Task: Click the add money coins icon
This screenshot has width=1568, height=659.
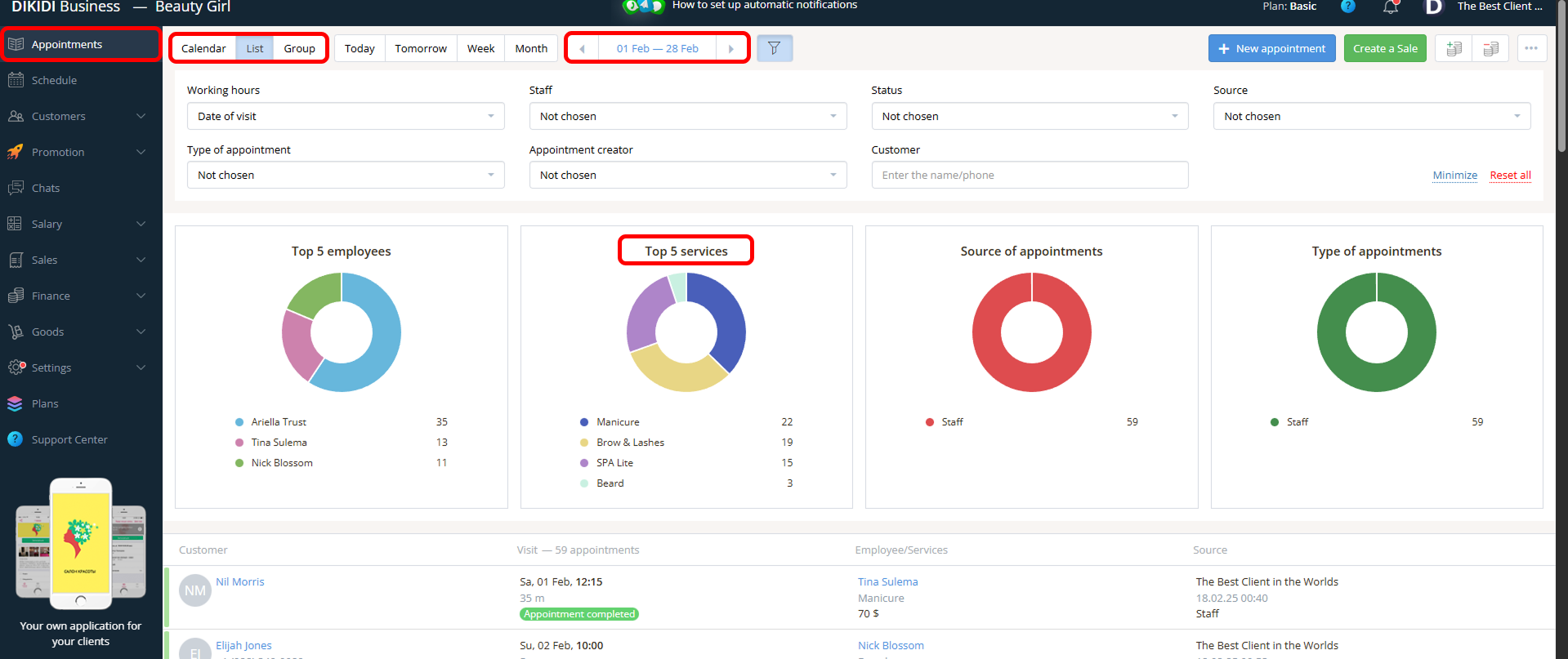Action: pyautogui.click(x=1454, y=48)
